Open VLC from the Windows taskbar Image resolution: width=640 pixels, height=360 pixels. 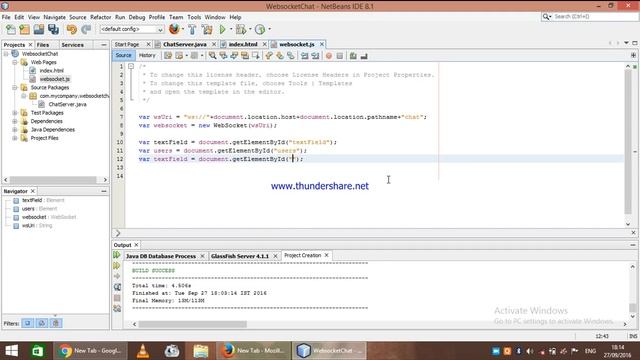143,351
